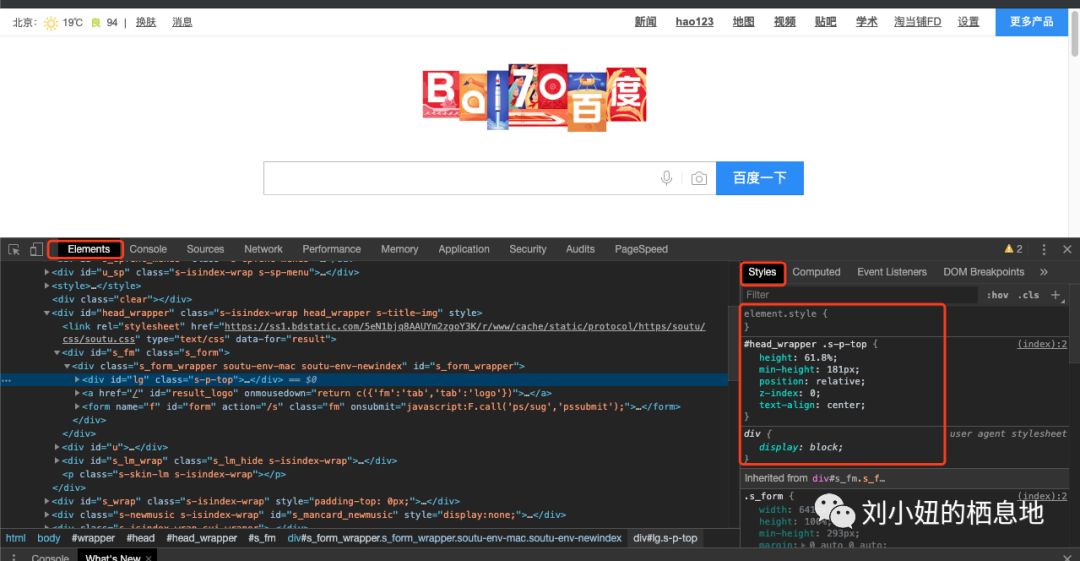Image resolution: width=1080 pixels, height=561 pixels.
Task: Open the Application tab
Action: 464,249
